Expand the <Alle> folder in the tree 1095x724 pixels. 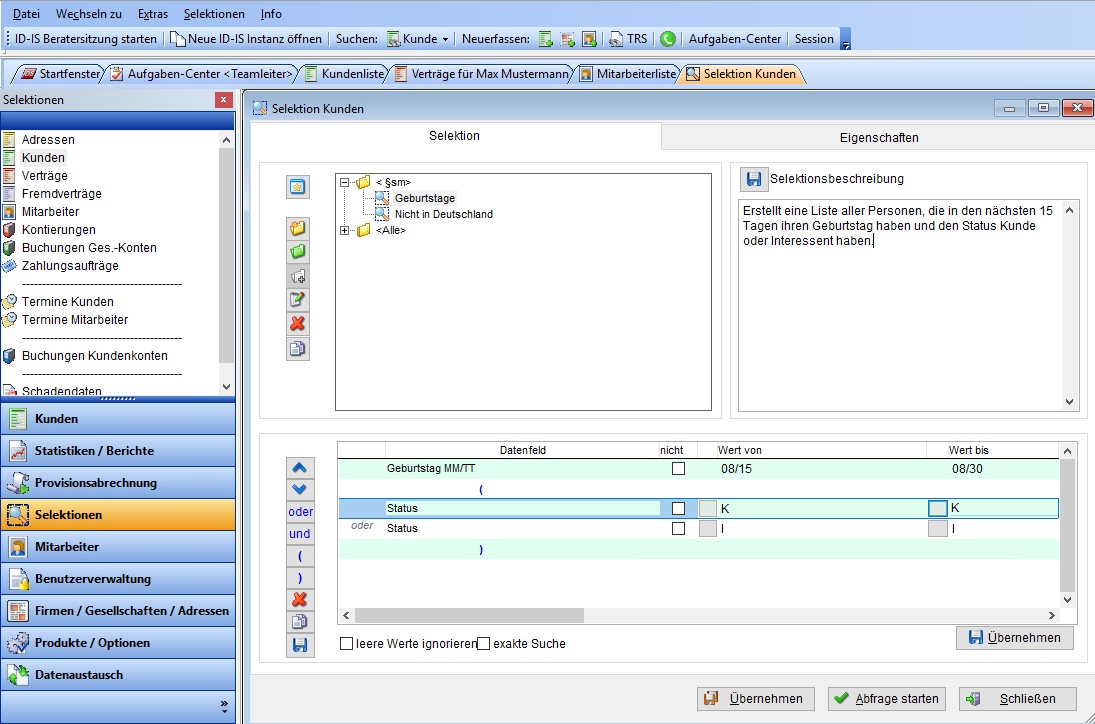(x=345, y=231)
